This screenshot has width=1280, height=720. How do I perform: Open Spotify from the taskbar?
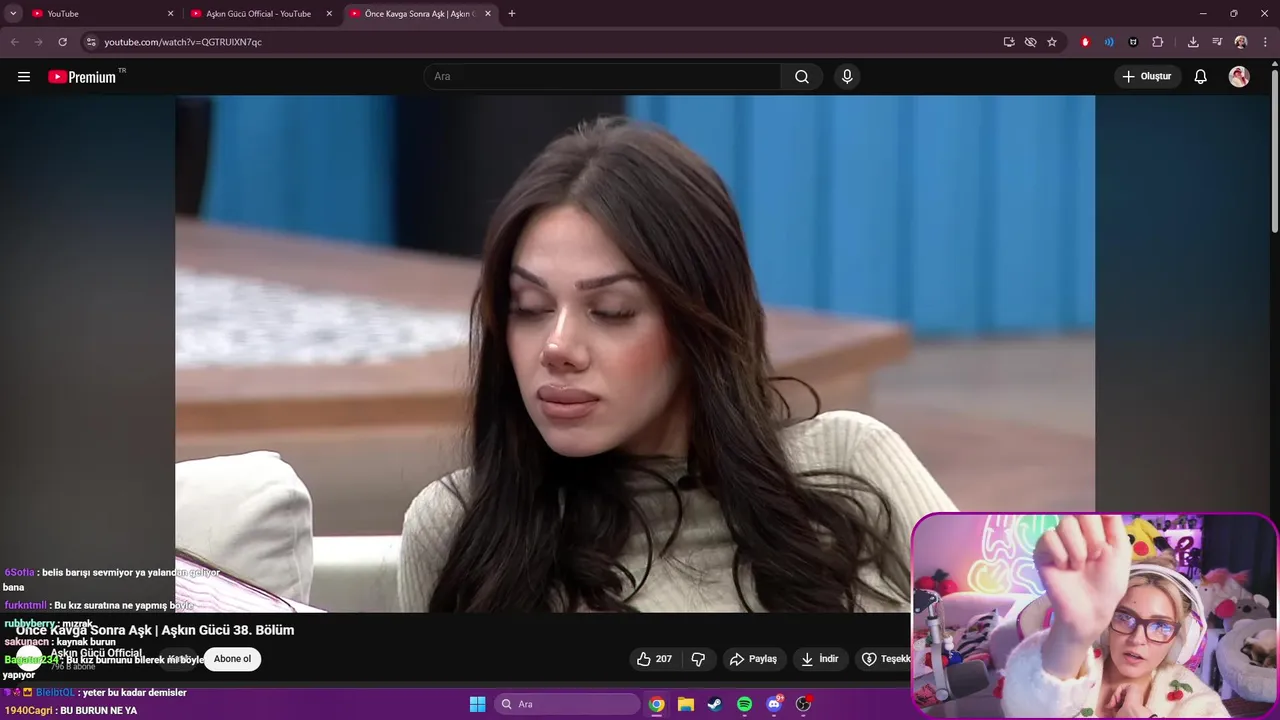[x=744, y=704]
